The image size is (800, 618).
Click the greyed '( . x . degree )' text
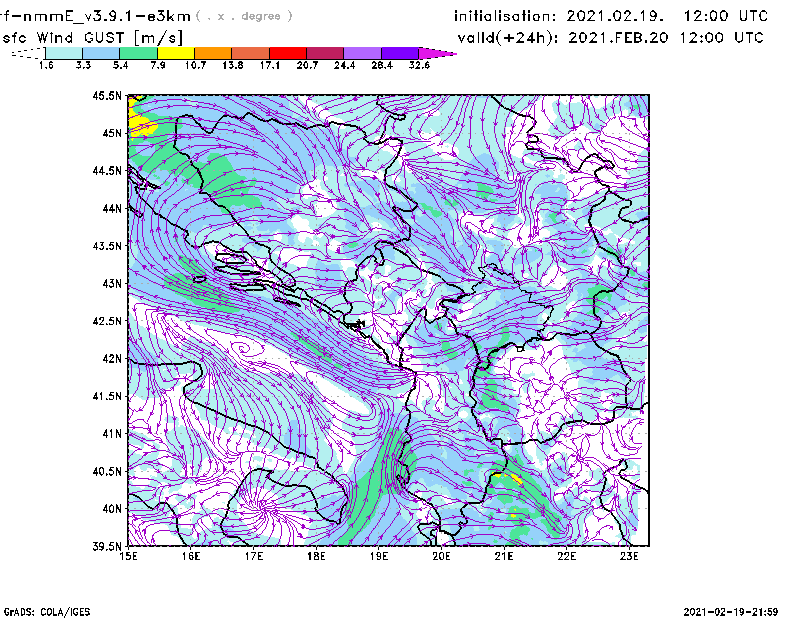point(244,16)
